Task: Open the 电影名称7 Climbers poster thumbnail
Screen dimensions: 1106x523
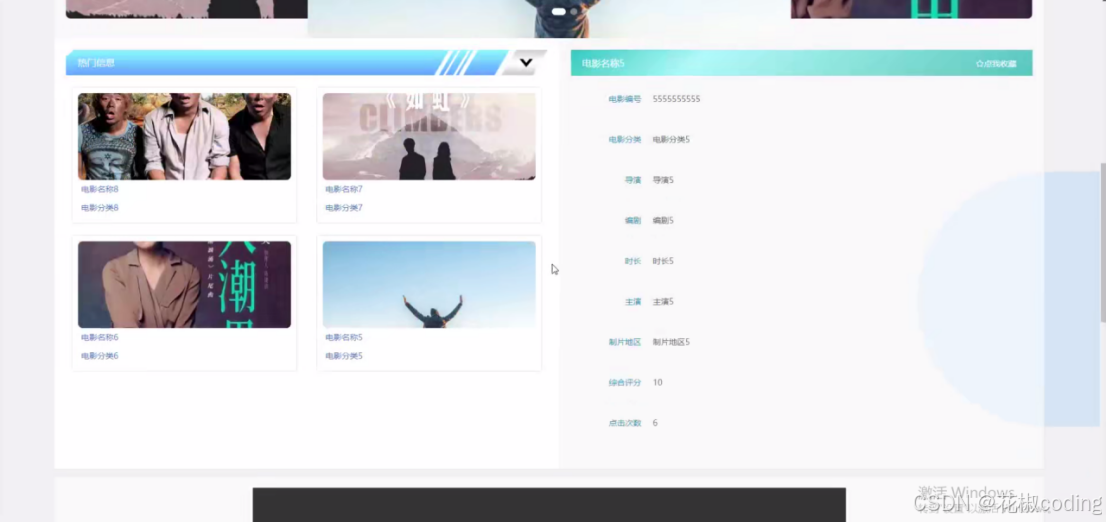Action: coord(429,136)
